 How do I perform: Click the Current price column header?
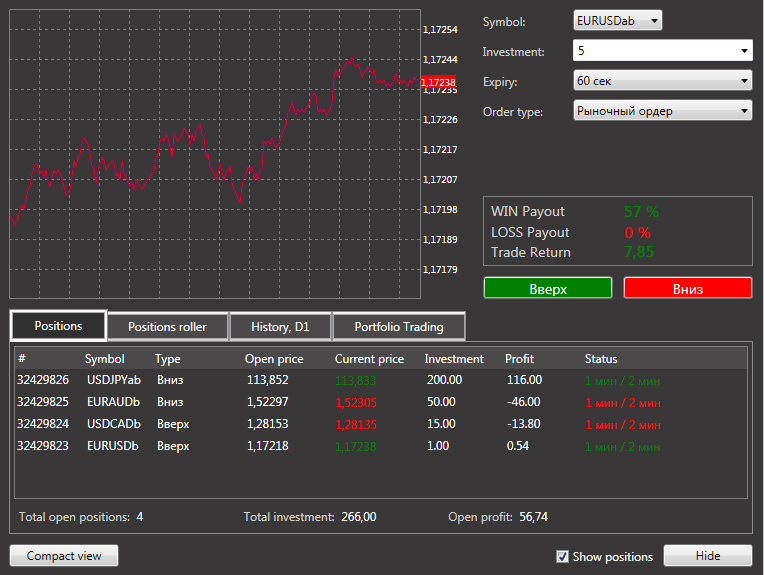tap(369, 359)
